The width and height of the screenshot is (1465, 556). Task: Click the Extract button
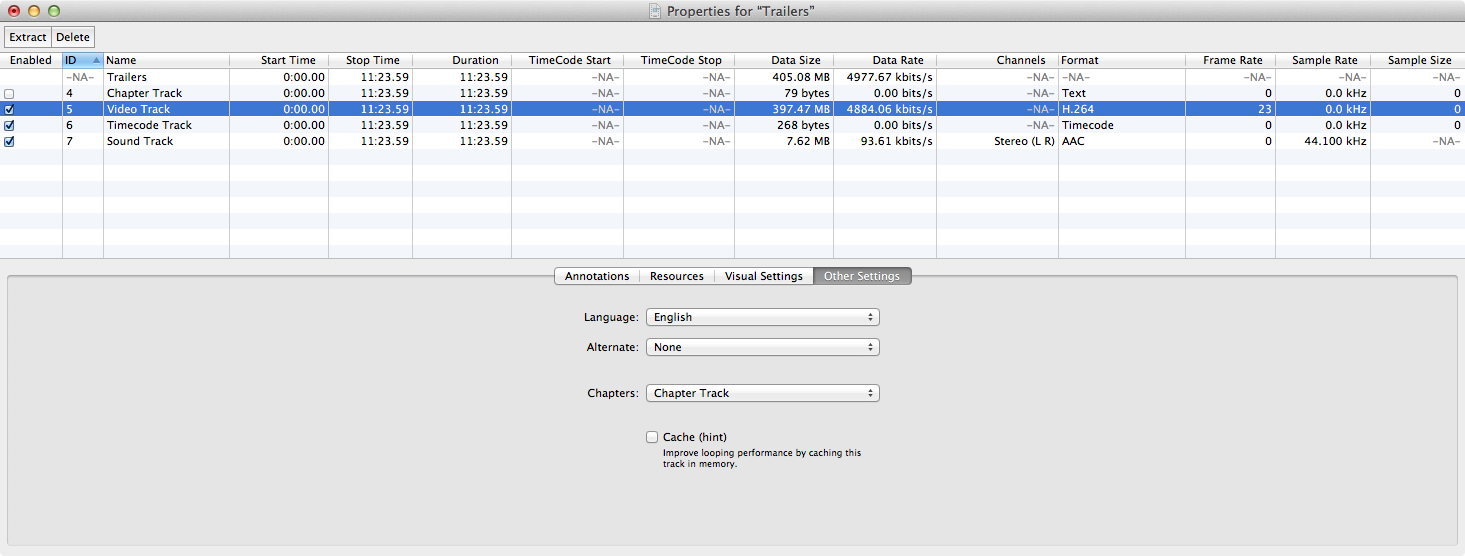point(28,37)
